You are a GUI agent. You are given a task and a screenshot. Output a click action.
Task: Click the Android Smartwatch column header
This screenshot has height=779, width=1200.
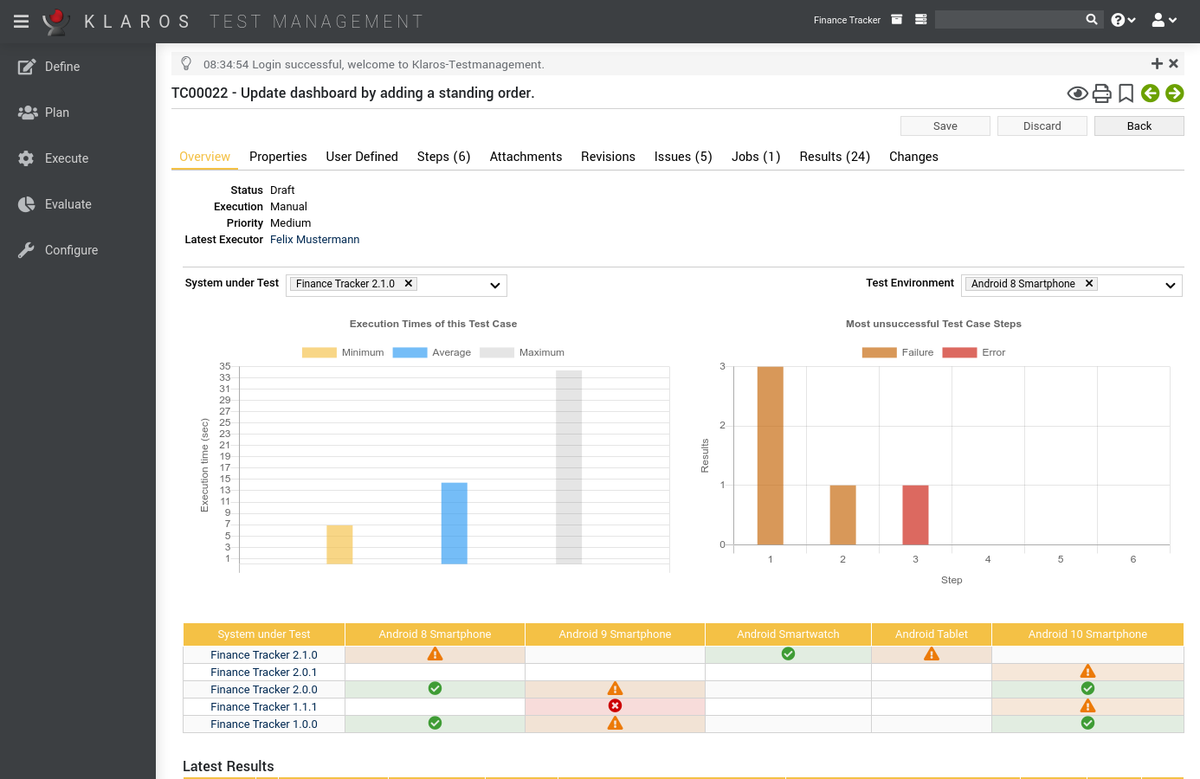pos(788,634)
